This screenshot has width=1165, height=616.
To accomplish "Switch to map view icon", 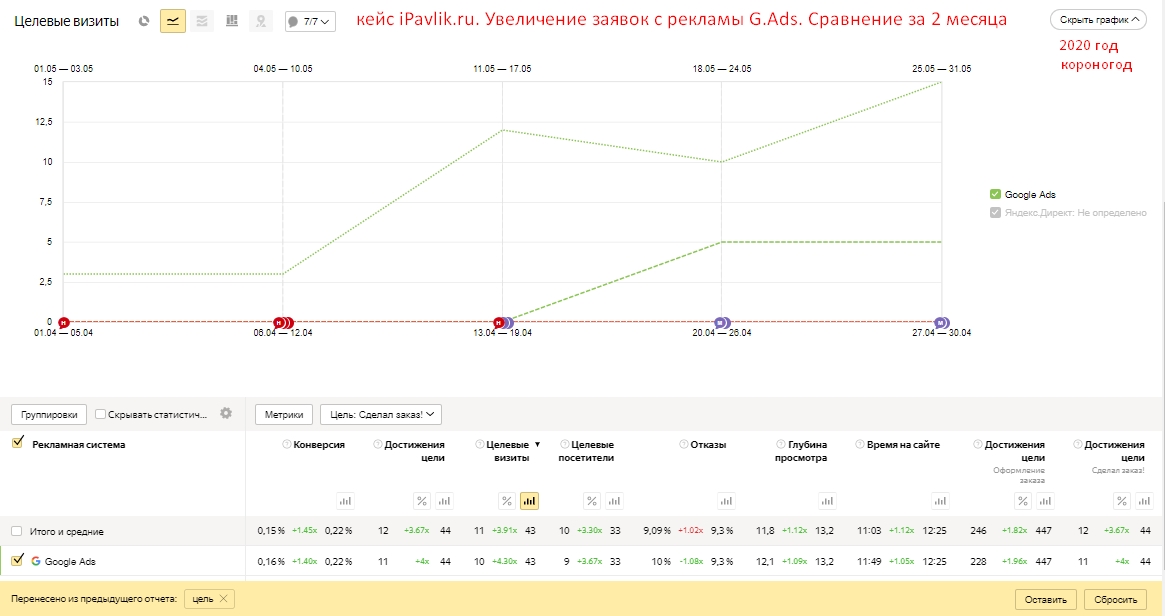I will [261, 22].
